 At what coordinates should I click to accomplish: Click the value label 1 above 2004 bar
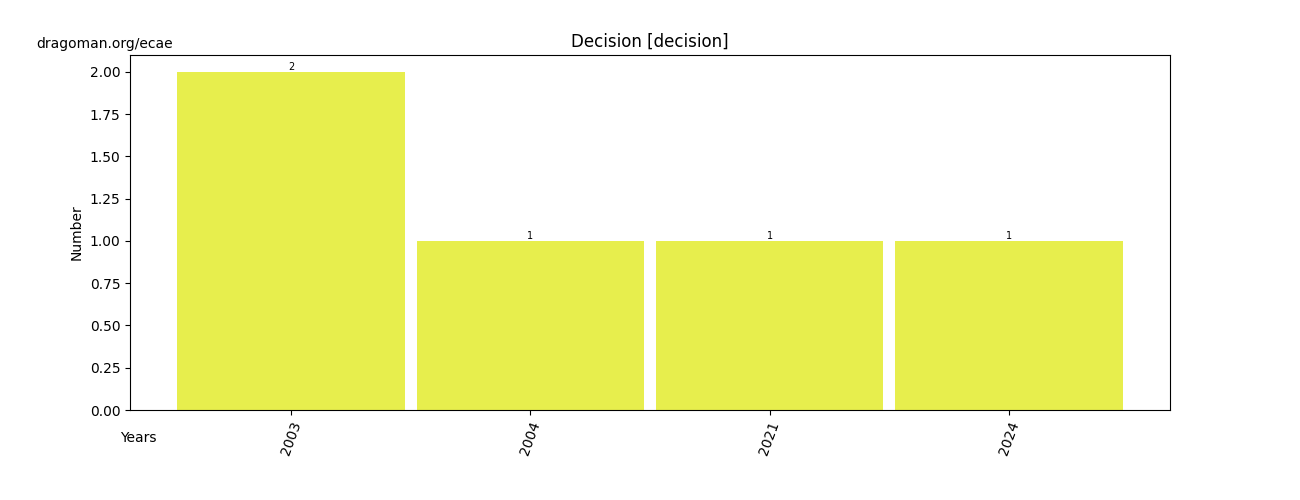(x=530, y=236)
